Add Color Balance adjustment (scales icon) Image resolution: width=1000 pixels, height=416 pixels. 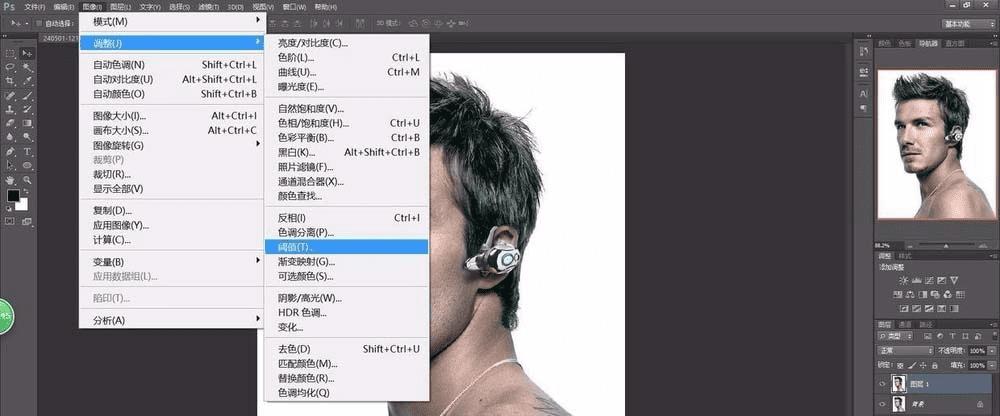tap(909, 294)
